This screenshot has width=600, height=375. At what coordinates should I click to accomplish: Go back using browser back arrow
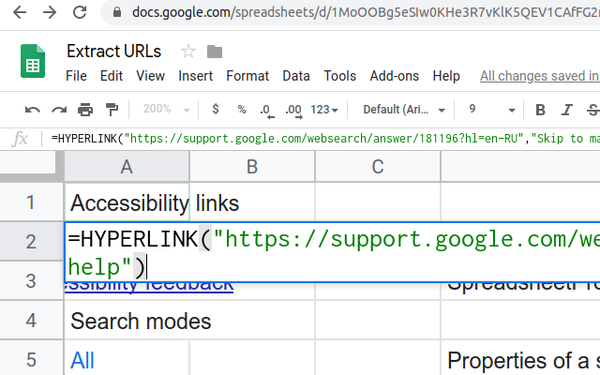tap(20, 12)
